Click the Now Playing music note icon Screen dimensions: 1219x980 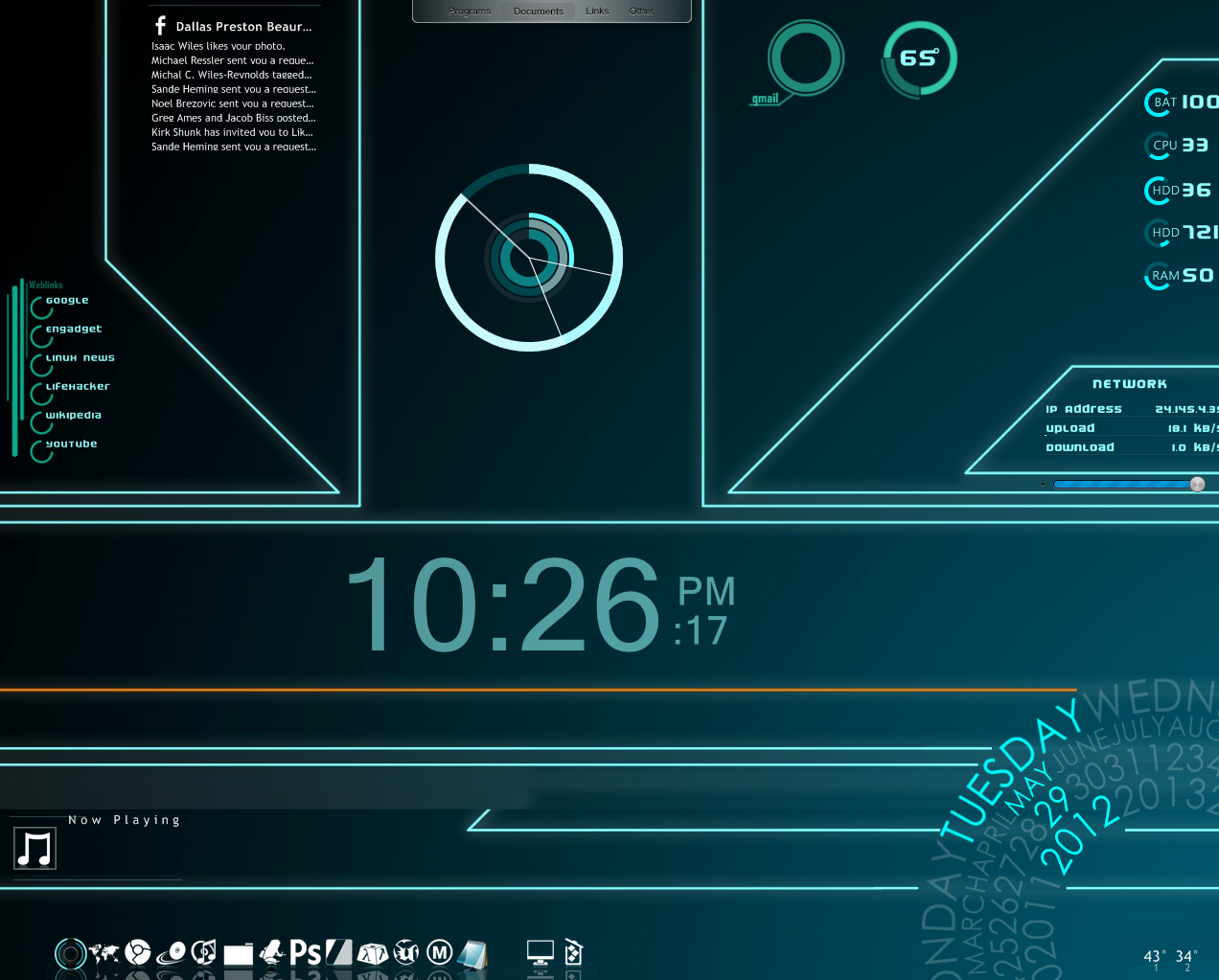pos(34,847)
